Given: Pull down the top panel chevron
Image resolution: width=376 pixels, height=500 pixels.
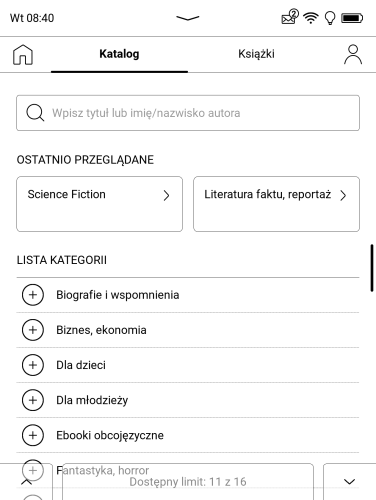Looking at the screenshot, I should 188,18.
